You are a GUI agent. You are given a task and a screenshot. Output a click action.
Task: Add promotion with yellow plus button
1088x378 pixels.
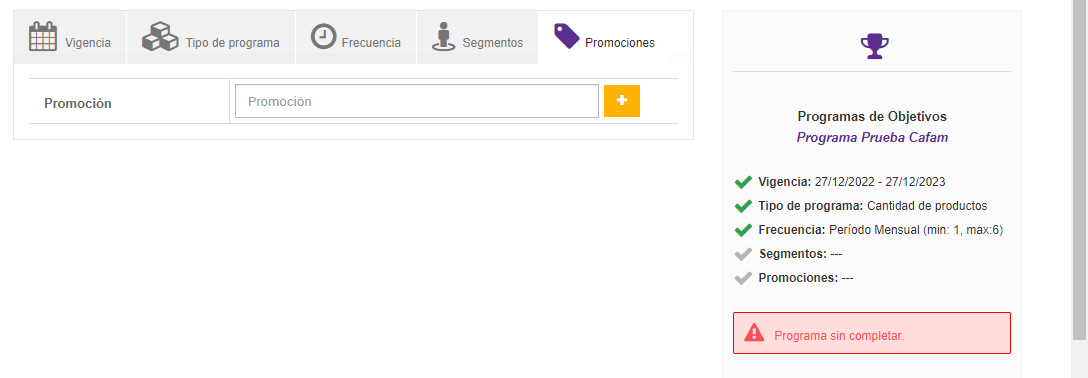(622, 101)
